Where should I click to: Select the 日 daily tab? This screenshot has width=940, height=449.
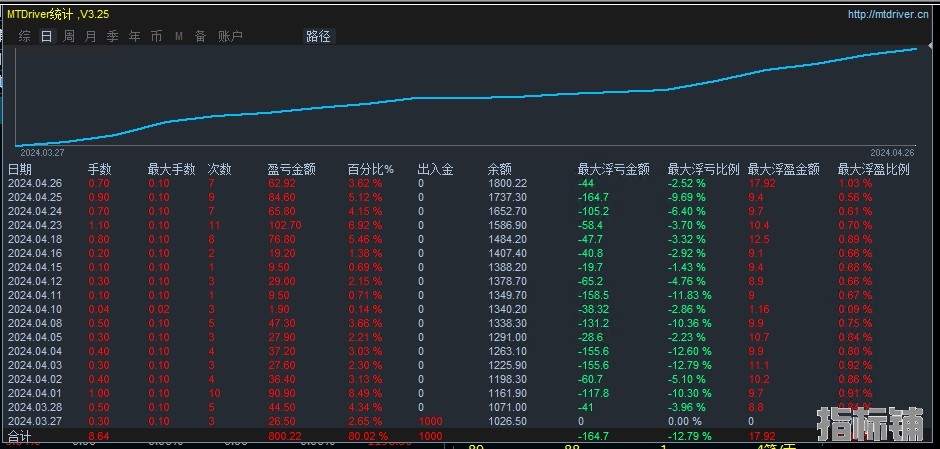tap(46, 37)
